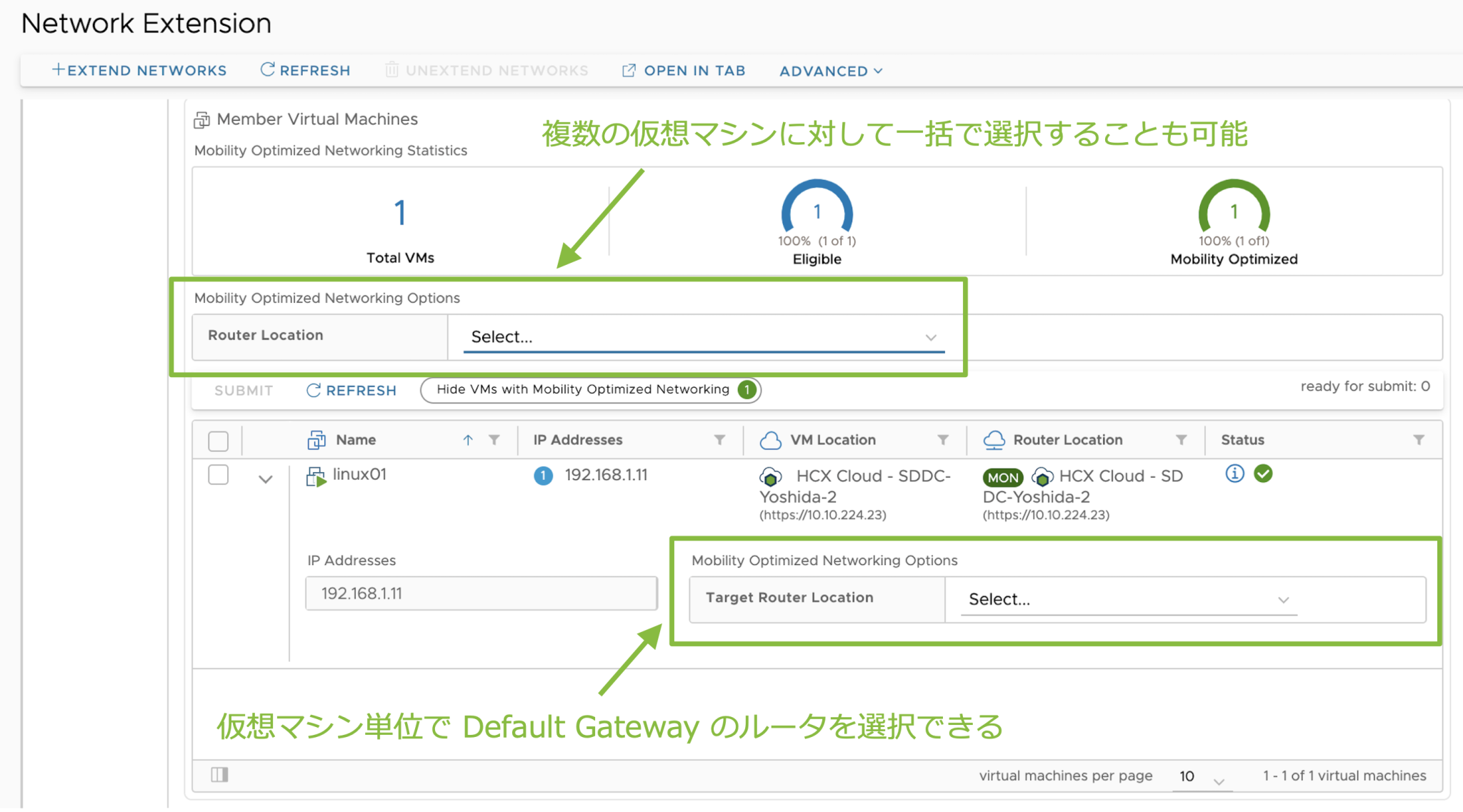1463x812 pixels.
Task: Click the SUBMIT button
Action: coord(243,390)
